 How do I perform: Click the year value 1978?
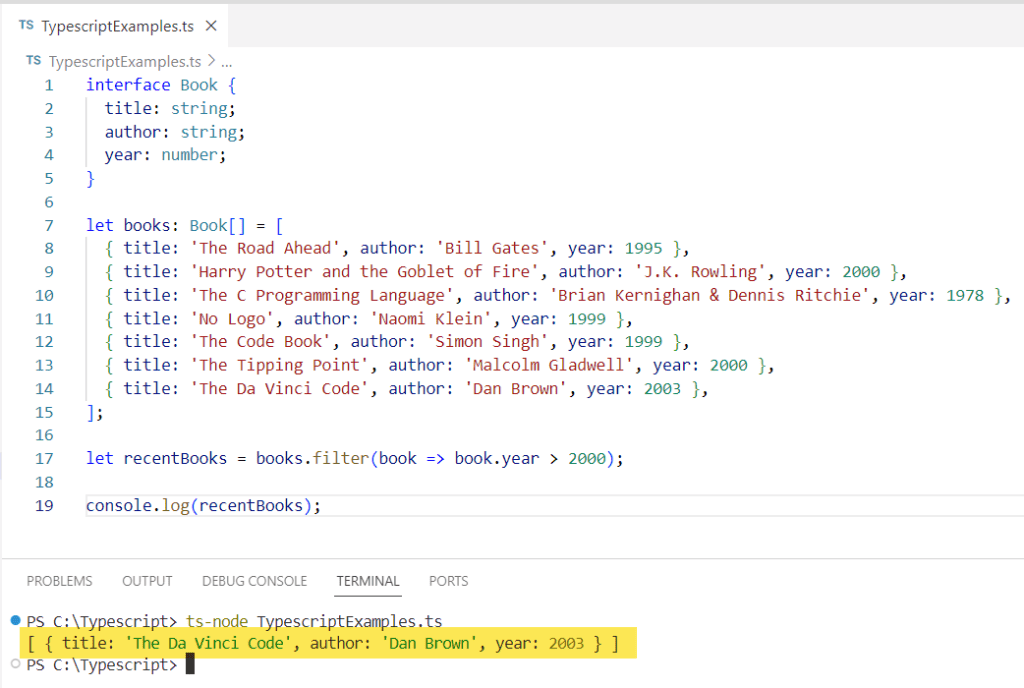click(x=965, y=296)
